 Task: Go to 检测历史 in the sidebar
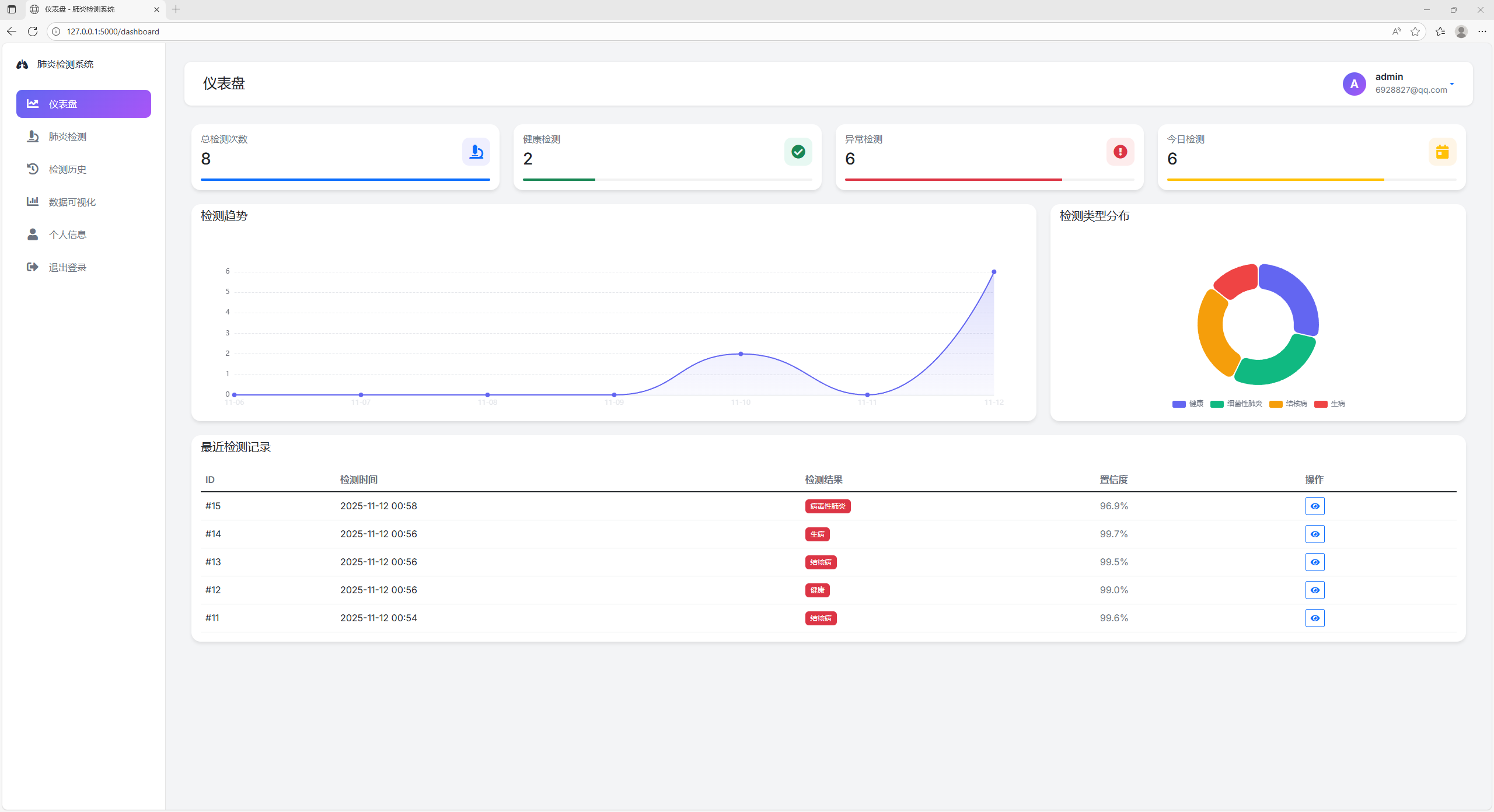point(67,169)
